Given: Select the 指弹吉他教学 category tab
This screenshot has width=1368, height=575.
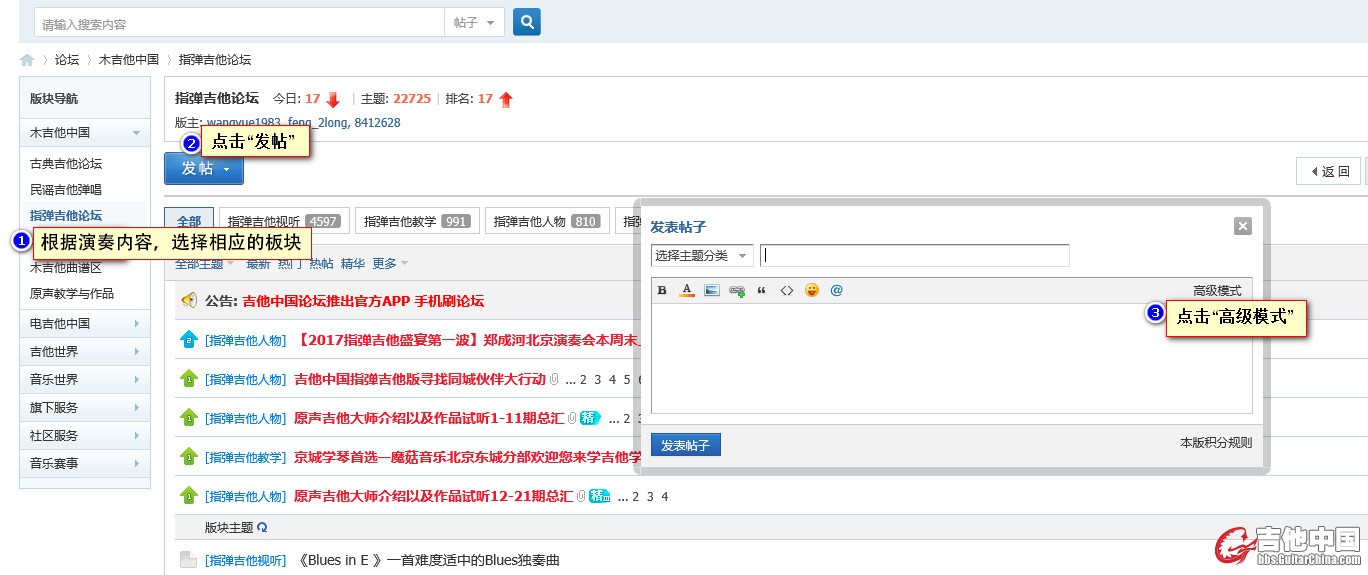Looking at the screenshot, I should 417,221.
